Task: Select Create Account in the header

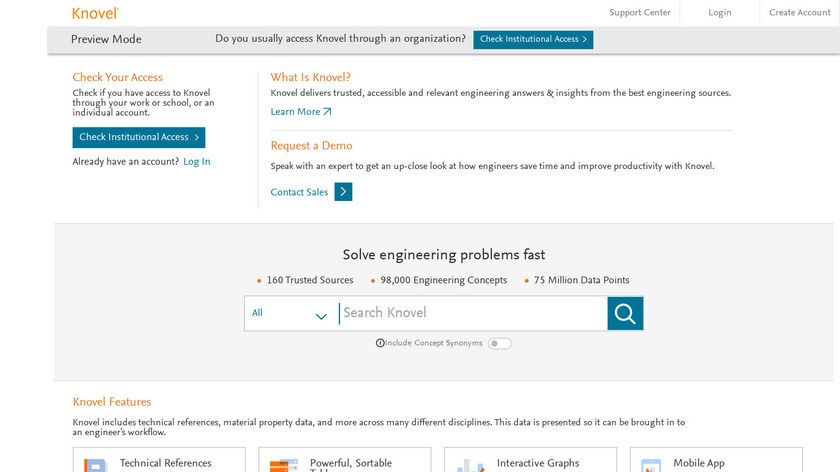Action: pyautogui.click(x=799, y=13)
